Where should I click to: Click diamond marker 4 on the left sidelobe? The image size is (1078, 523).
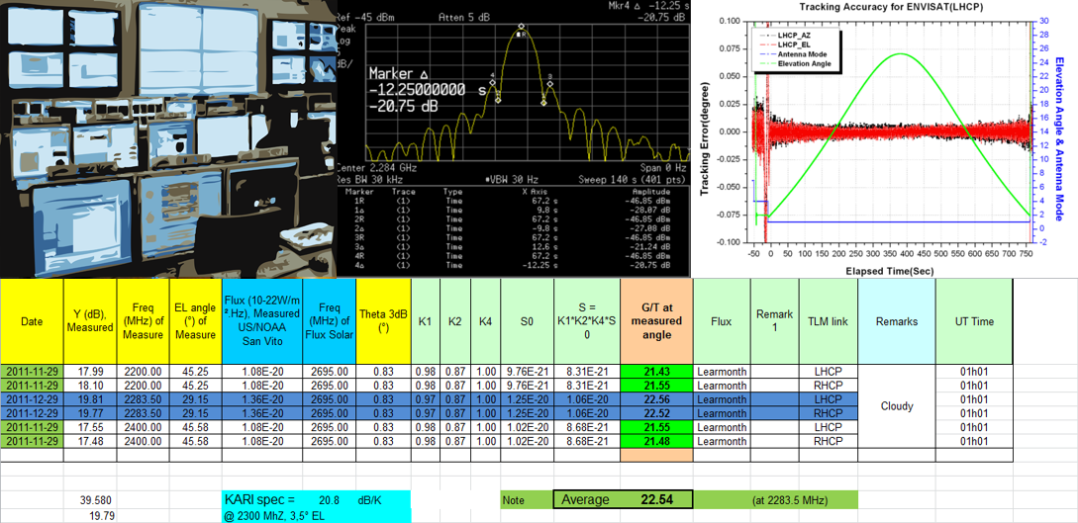tap(492, 83)
